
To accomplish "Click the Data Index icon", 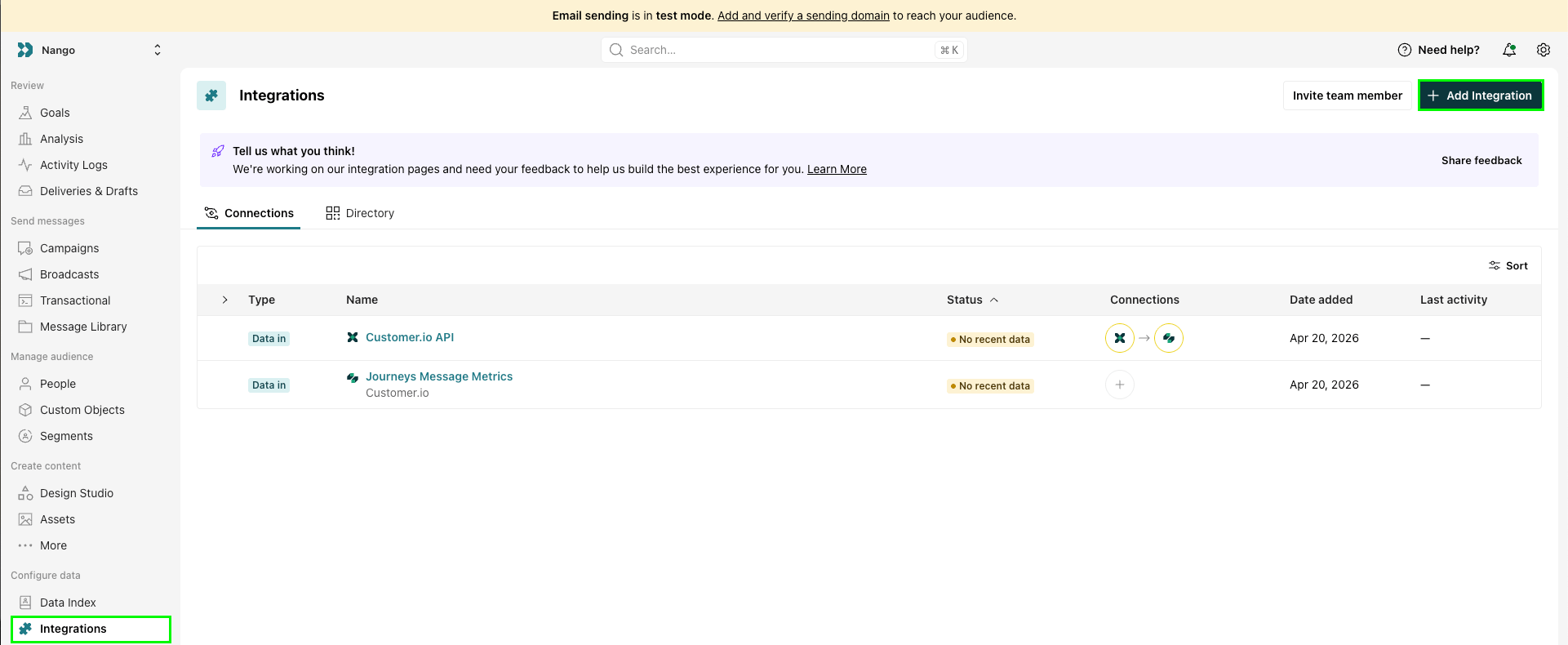I will (25, 603).
